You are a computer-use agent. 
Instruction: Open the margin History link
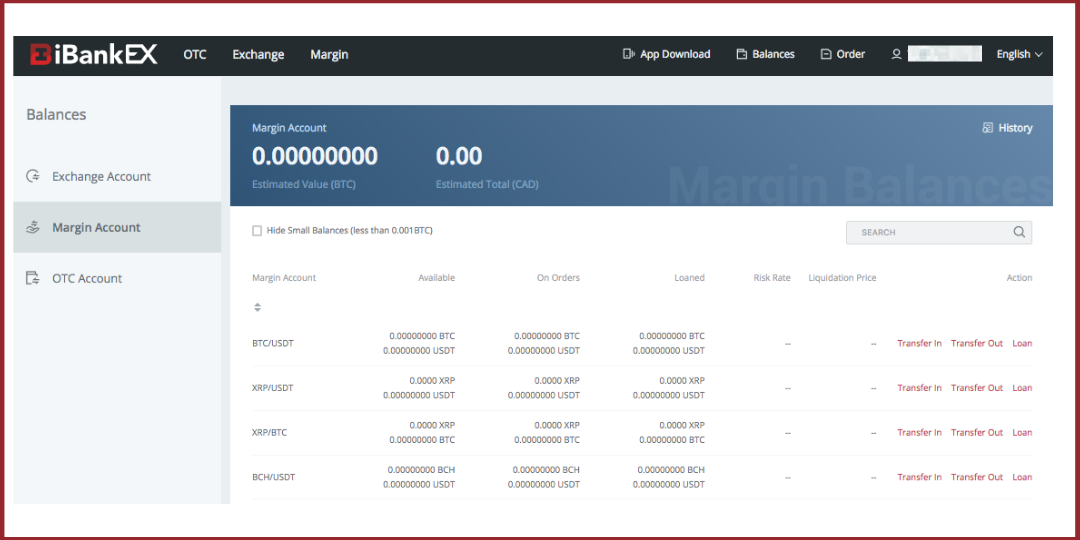click(x=1008, y=127)
